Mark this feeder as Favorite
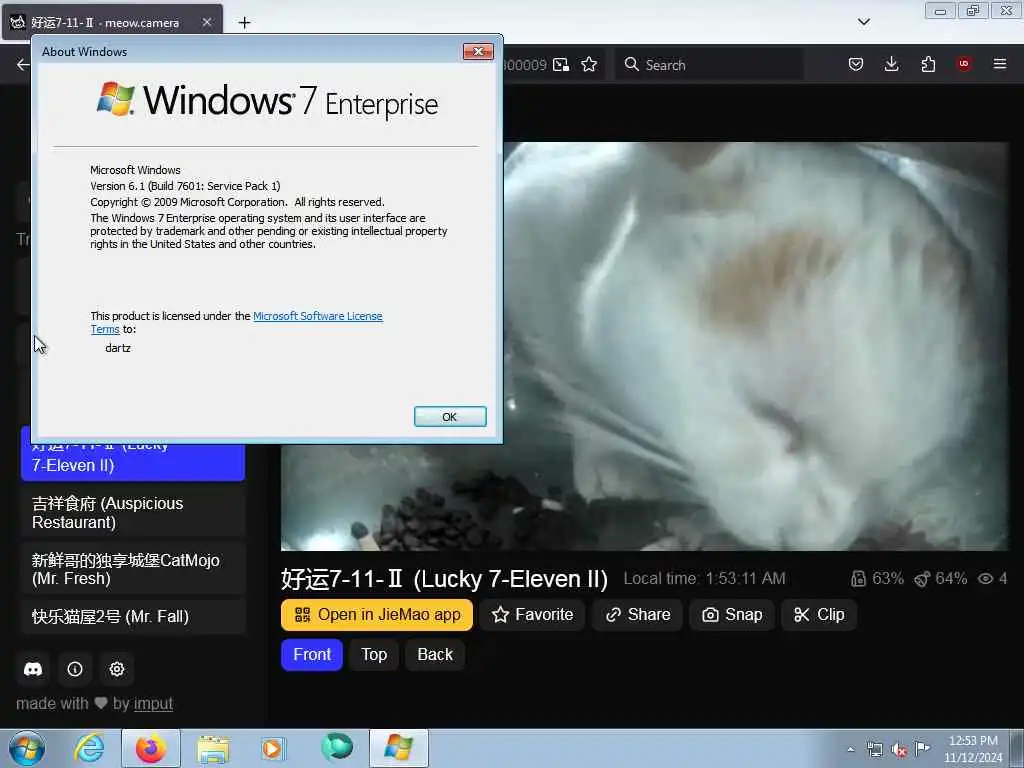This screenshot has height=768, width=1024. [x=533, y=615]
